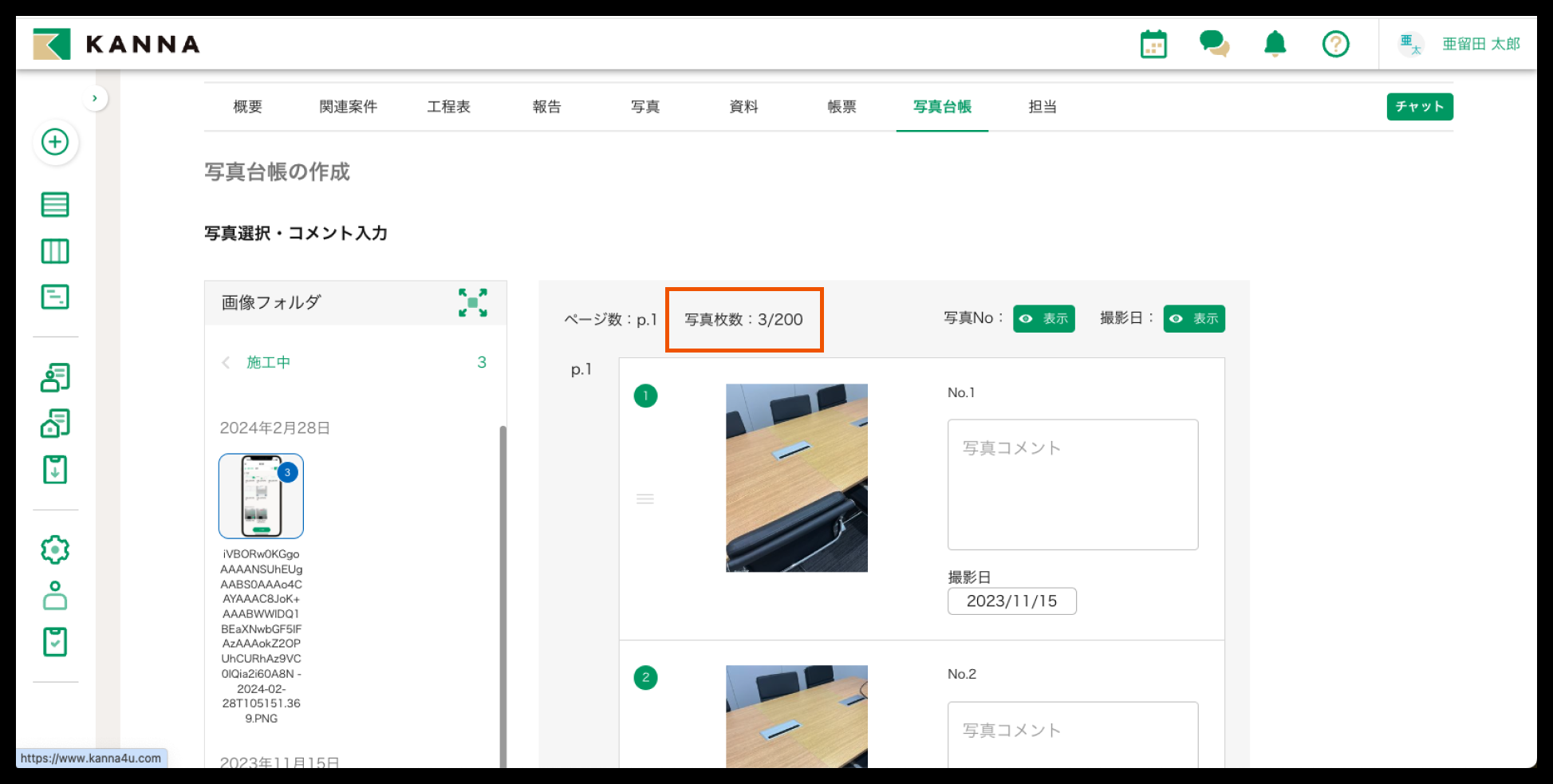1553x784 pixels.
Task: Open the column board icon in the sidebar
Action: point(55,251)
